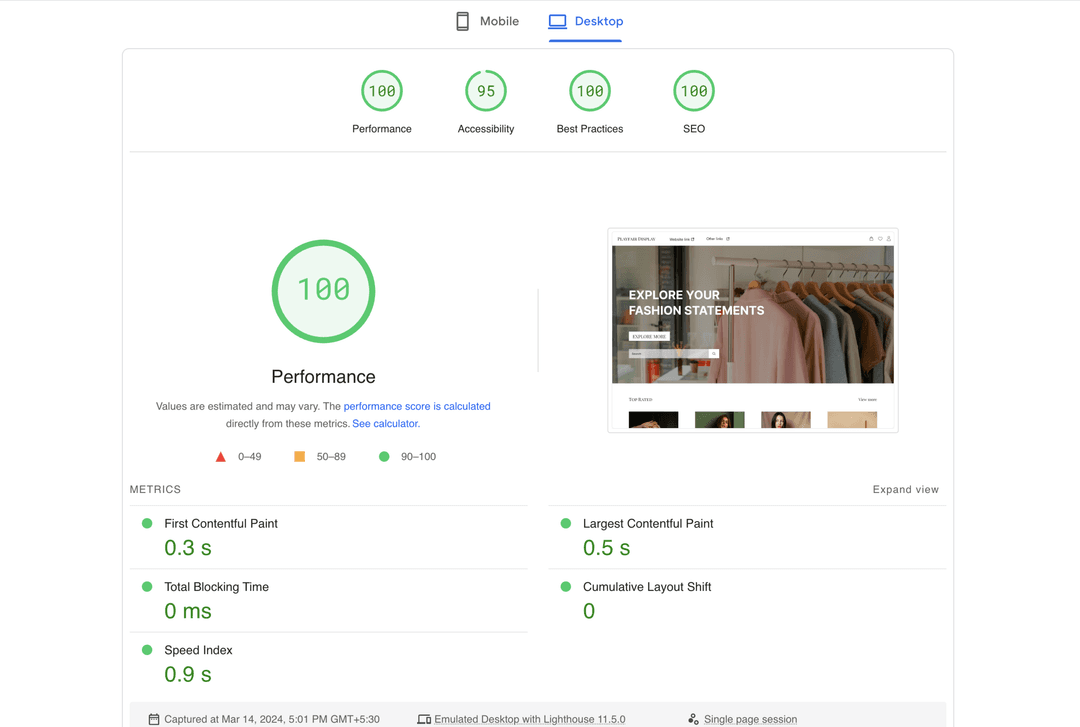Click the calendar icon beside capture date
This screenshot has height=727, width=1080.
pyautogui.click(x=154, y=719)
